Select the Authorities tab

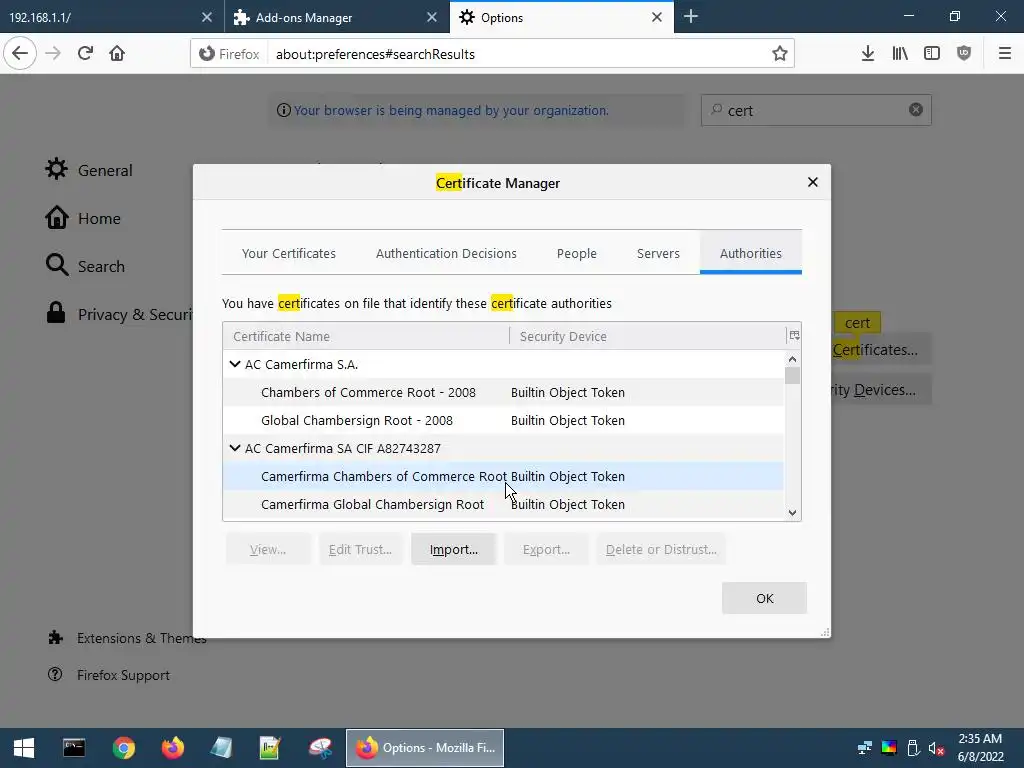coord(750,253)
